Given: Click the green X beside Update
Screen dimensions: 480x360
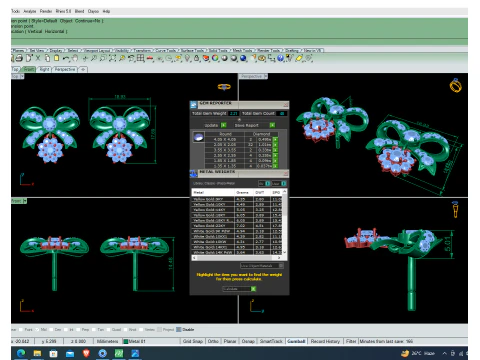Looking at the screenshot, I should pyautogui.click(x=224, y=125).
